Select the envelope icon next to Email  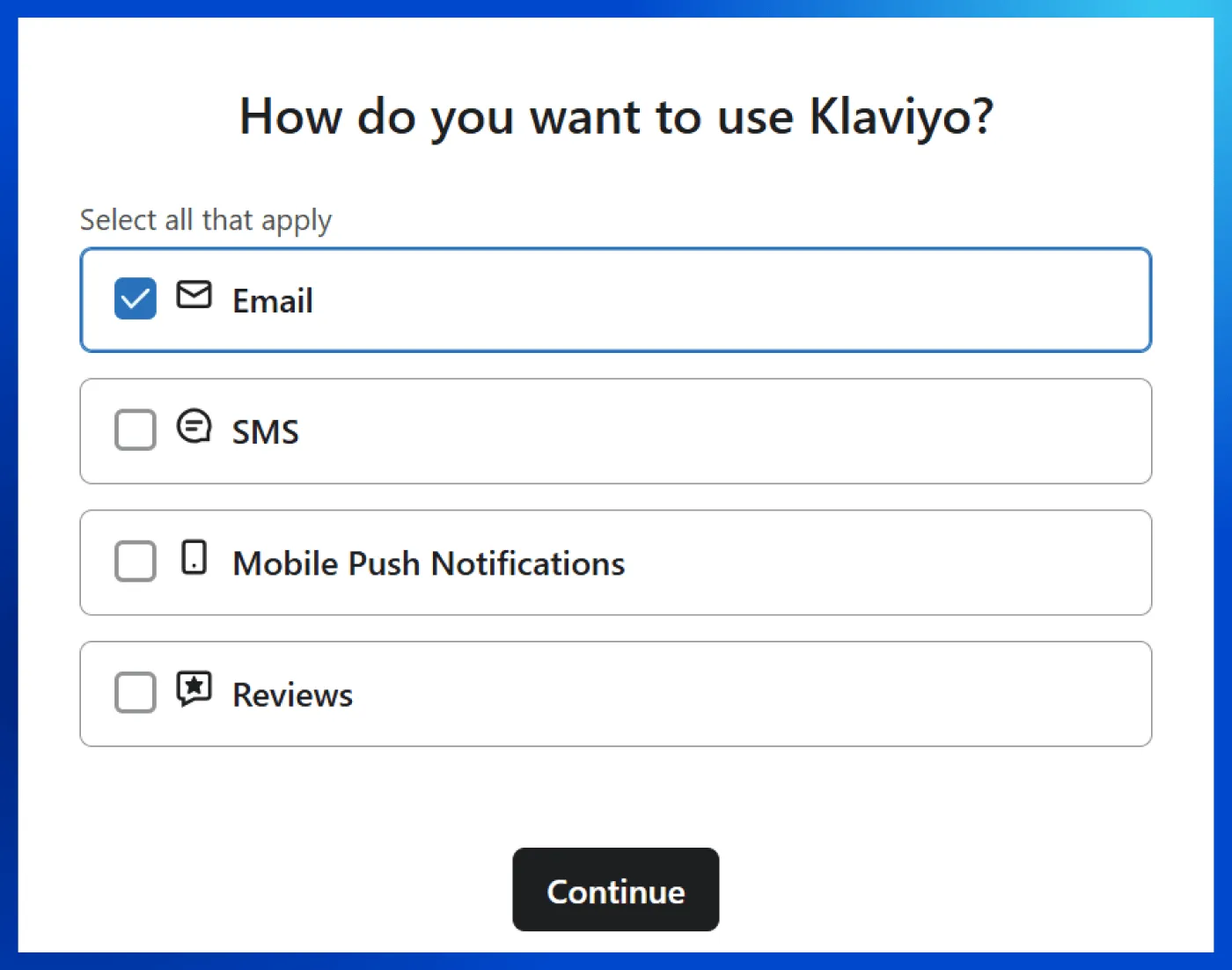click(x=194, y=298)
